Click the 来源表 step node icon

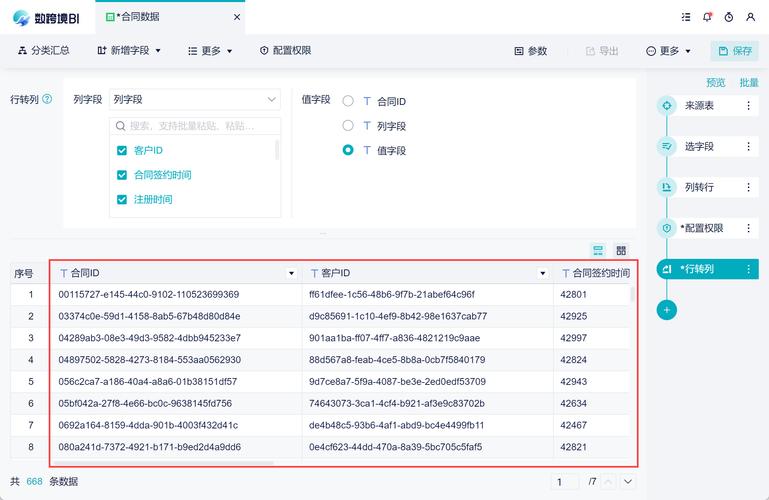[x=666, y=105]
